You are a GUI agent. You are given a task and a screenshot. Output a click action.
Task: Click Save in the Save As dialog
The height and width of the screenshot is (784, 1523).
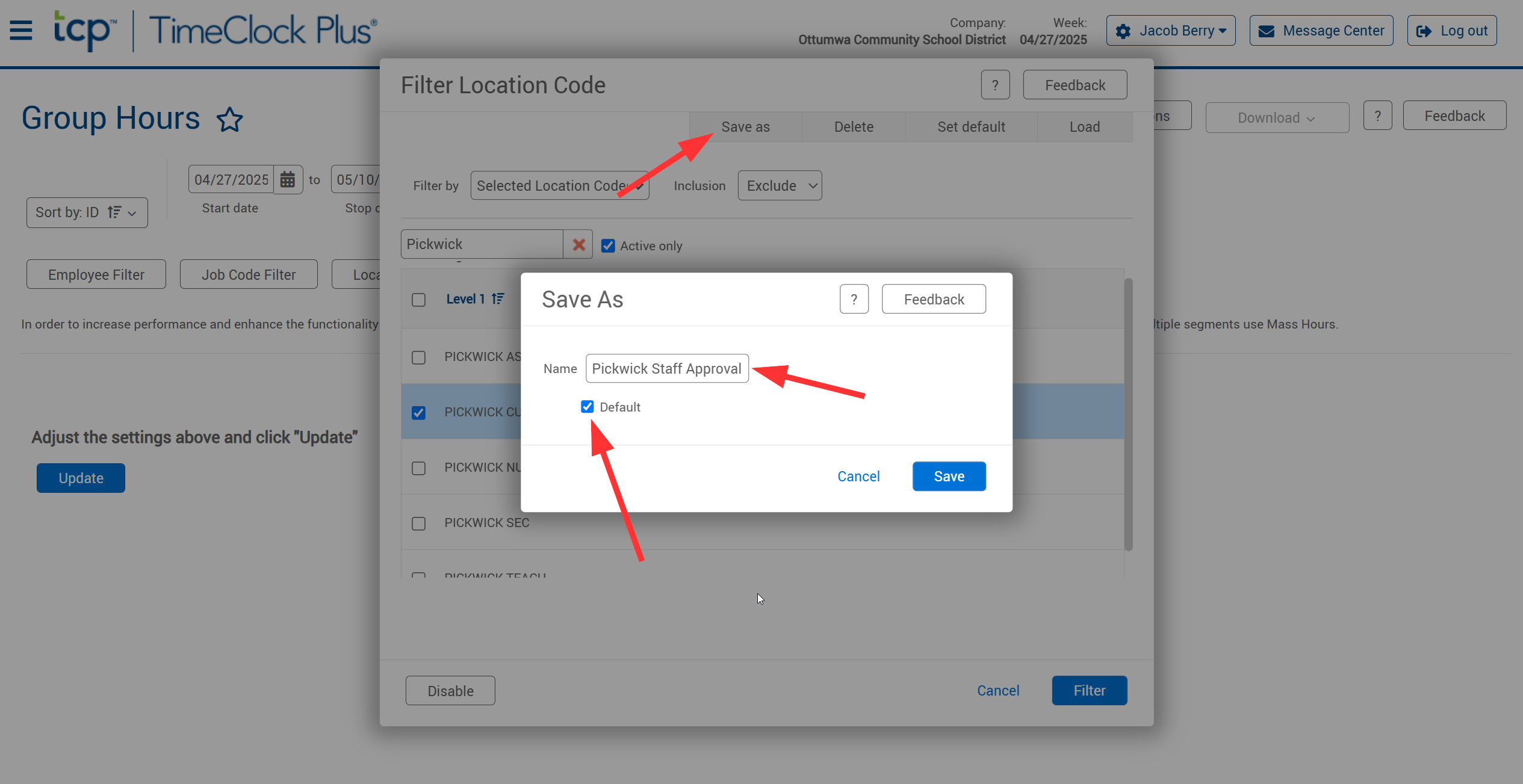click(x=949, y=477)
